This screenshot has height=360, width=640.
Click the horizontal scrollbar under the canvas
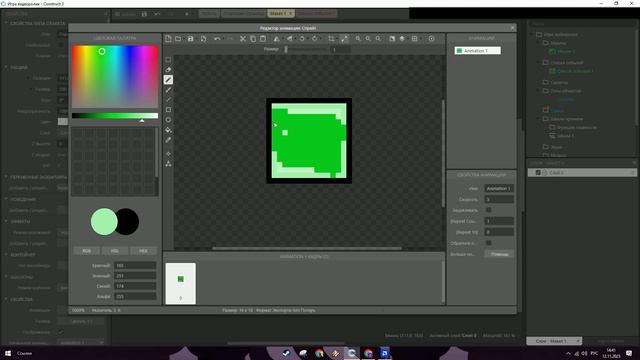pyautogui.click(x=307, y=248)
